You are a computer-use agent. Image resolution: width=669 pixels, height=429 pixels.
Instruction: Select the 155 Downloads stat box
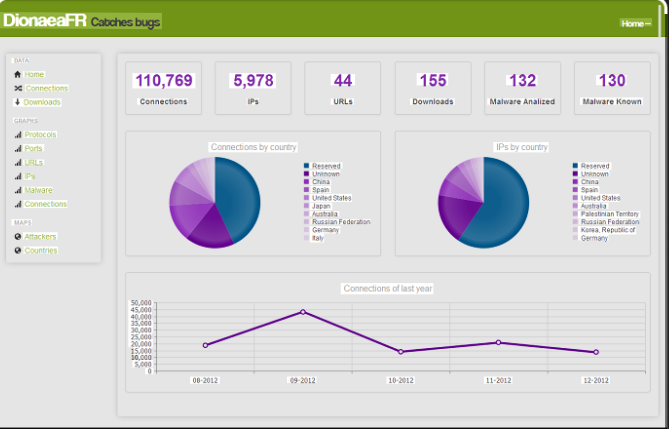[x=433, y=88]
